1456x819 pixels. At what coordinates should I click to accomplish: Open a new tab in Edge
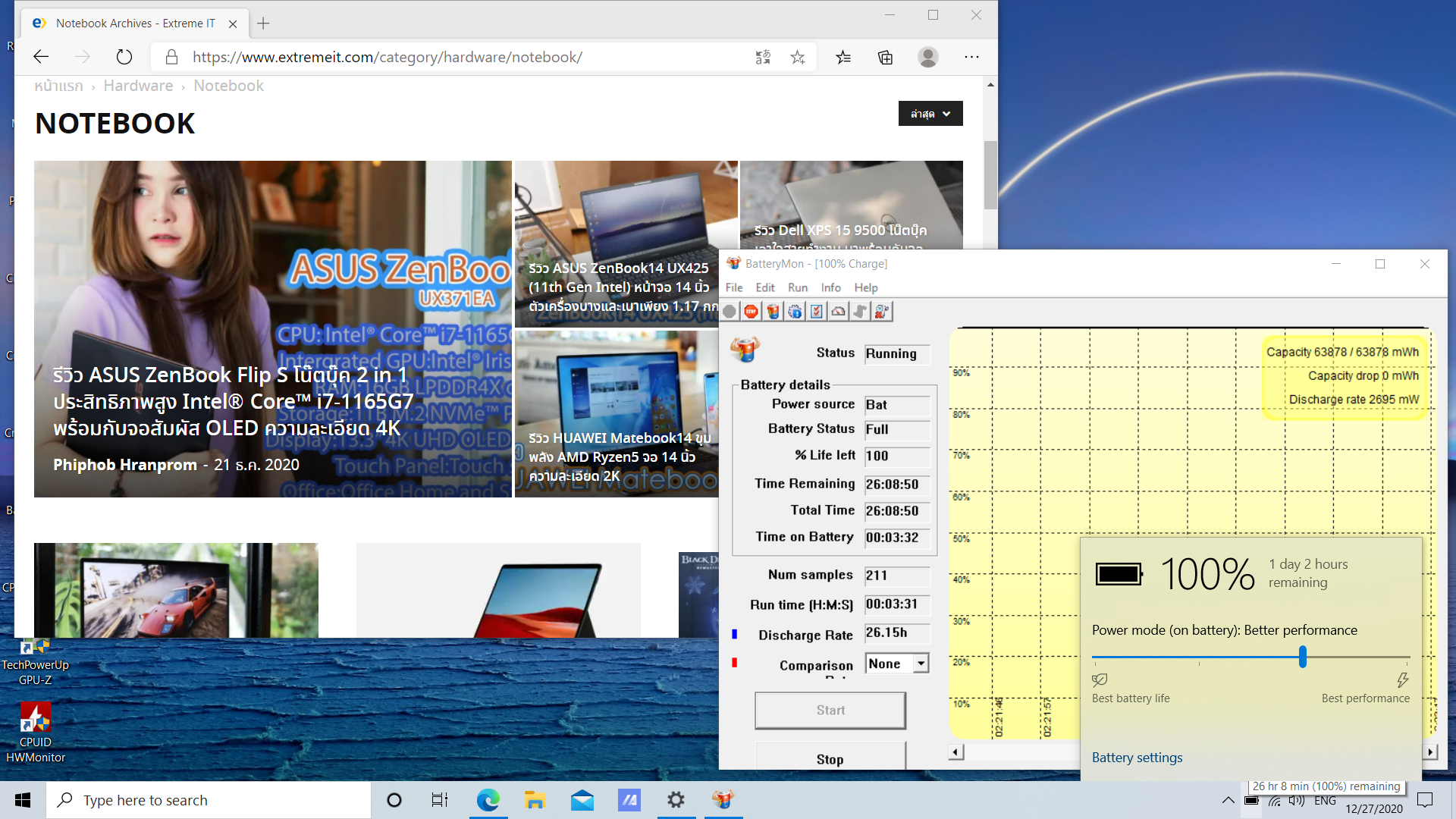pos(263,24)
